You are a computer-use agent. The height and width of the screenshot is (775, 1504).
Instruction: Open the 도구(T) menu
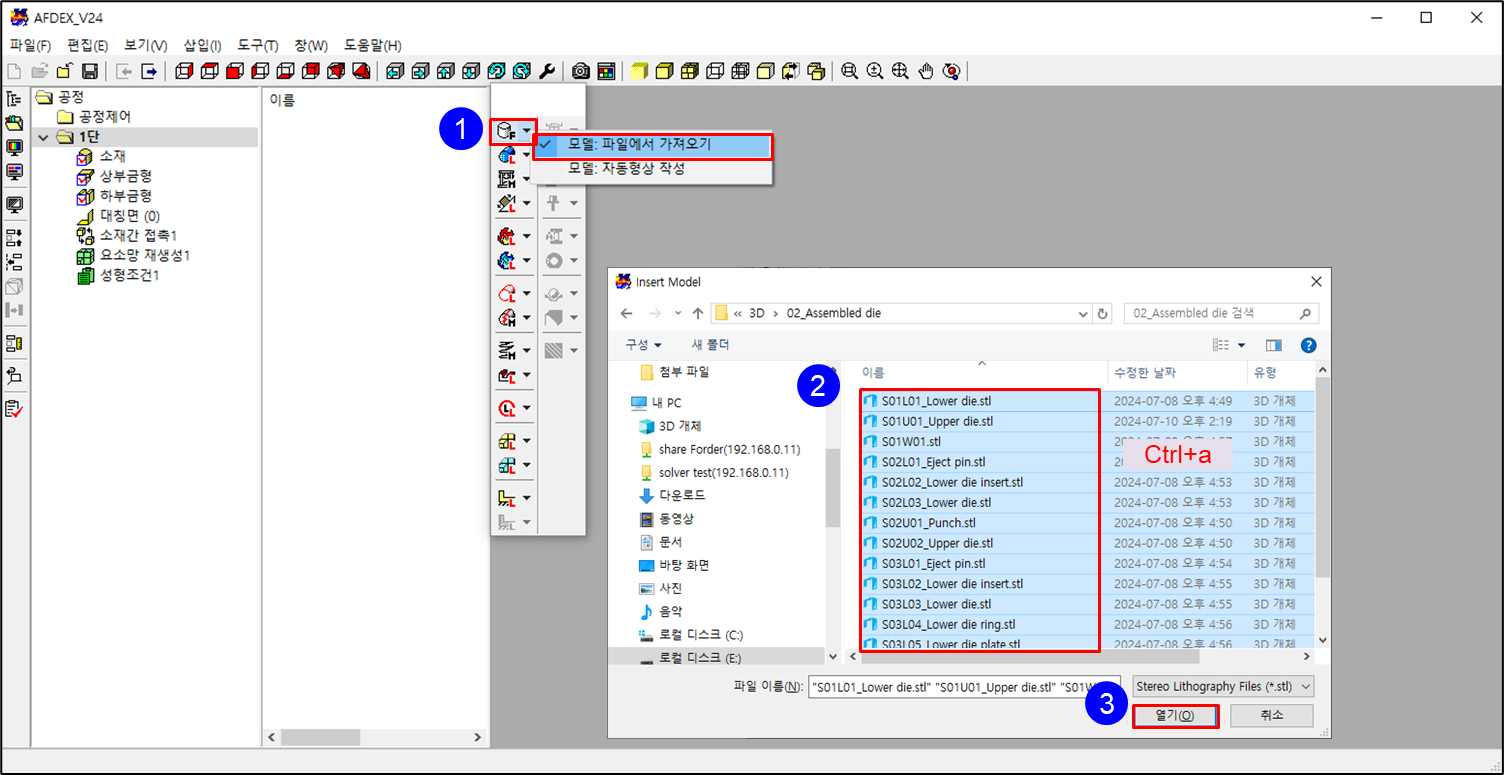coord(258,46)
